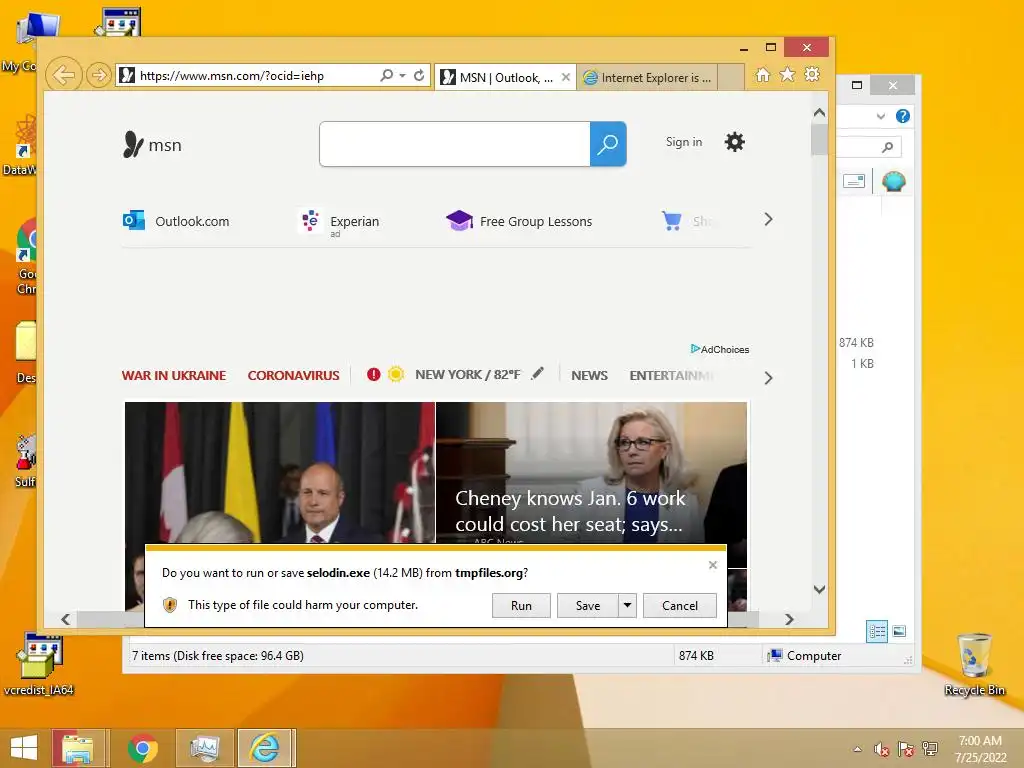Select vcredist_IA64 desktop icon
The image size is (1024, 768).
39,664
